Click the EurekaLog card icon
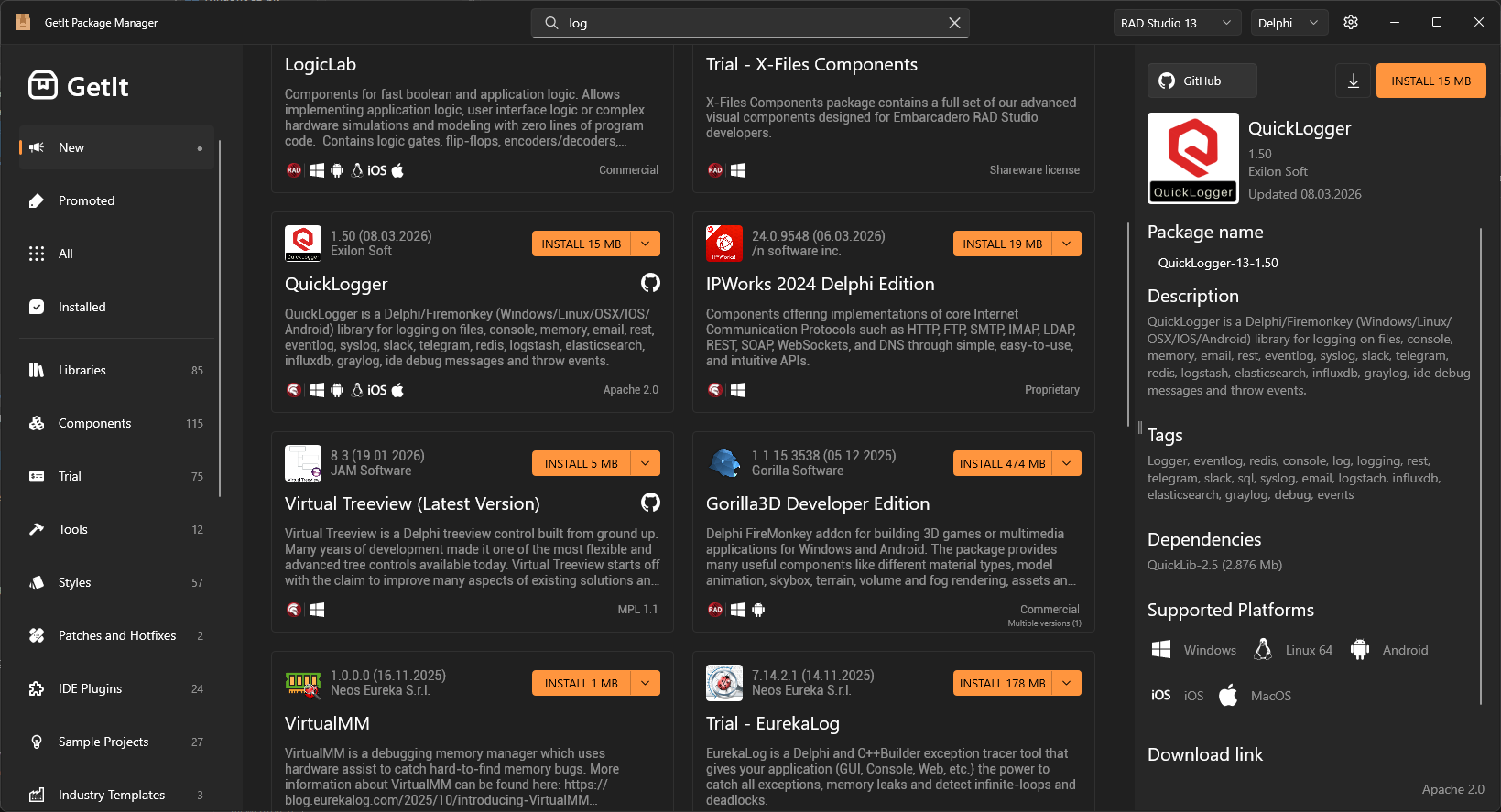 (x=724, y=683)
